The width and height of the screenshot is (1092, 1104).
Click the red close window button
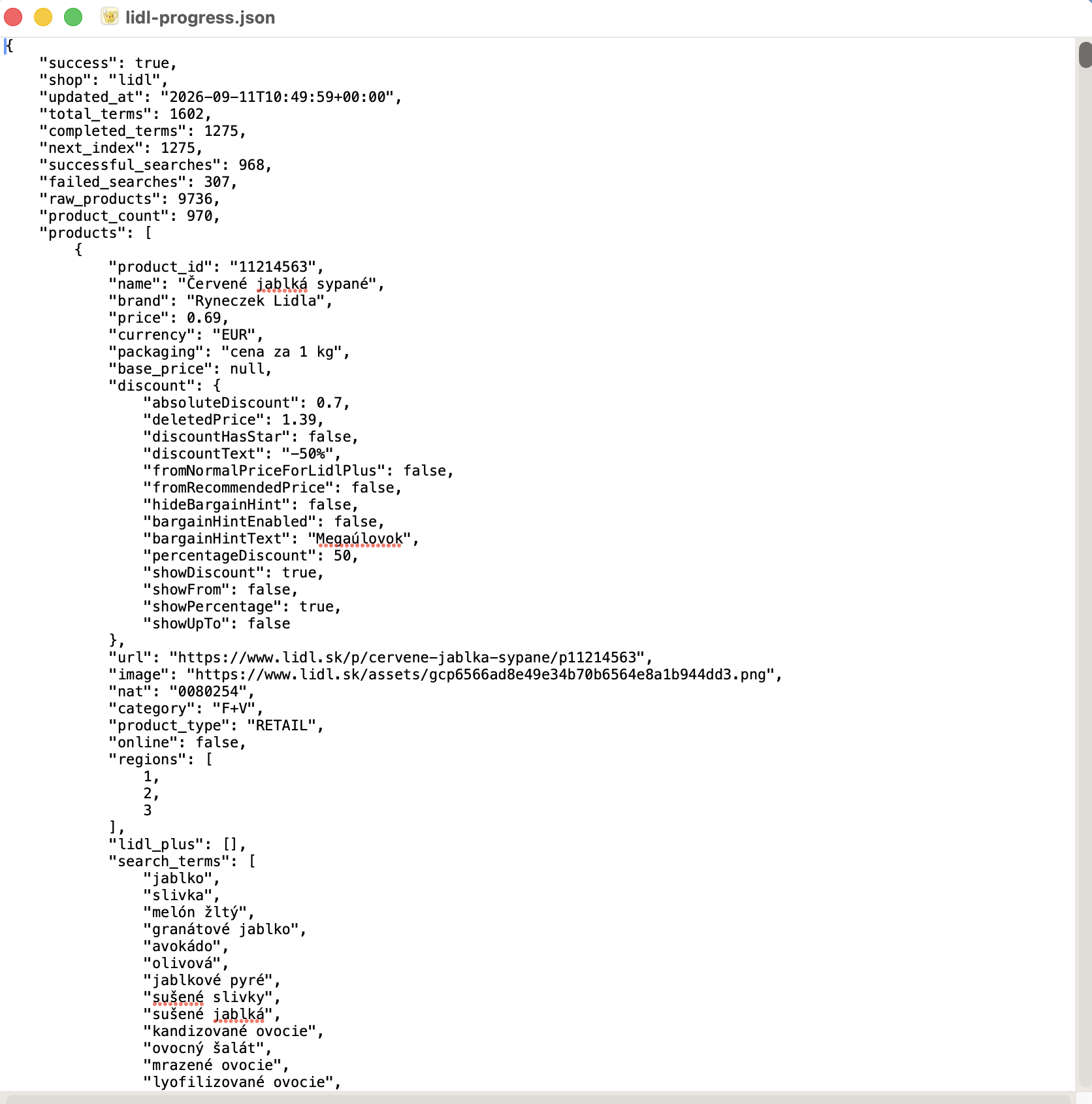click(14, 17)
